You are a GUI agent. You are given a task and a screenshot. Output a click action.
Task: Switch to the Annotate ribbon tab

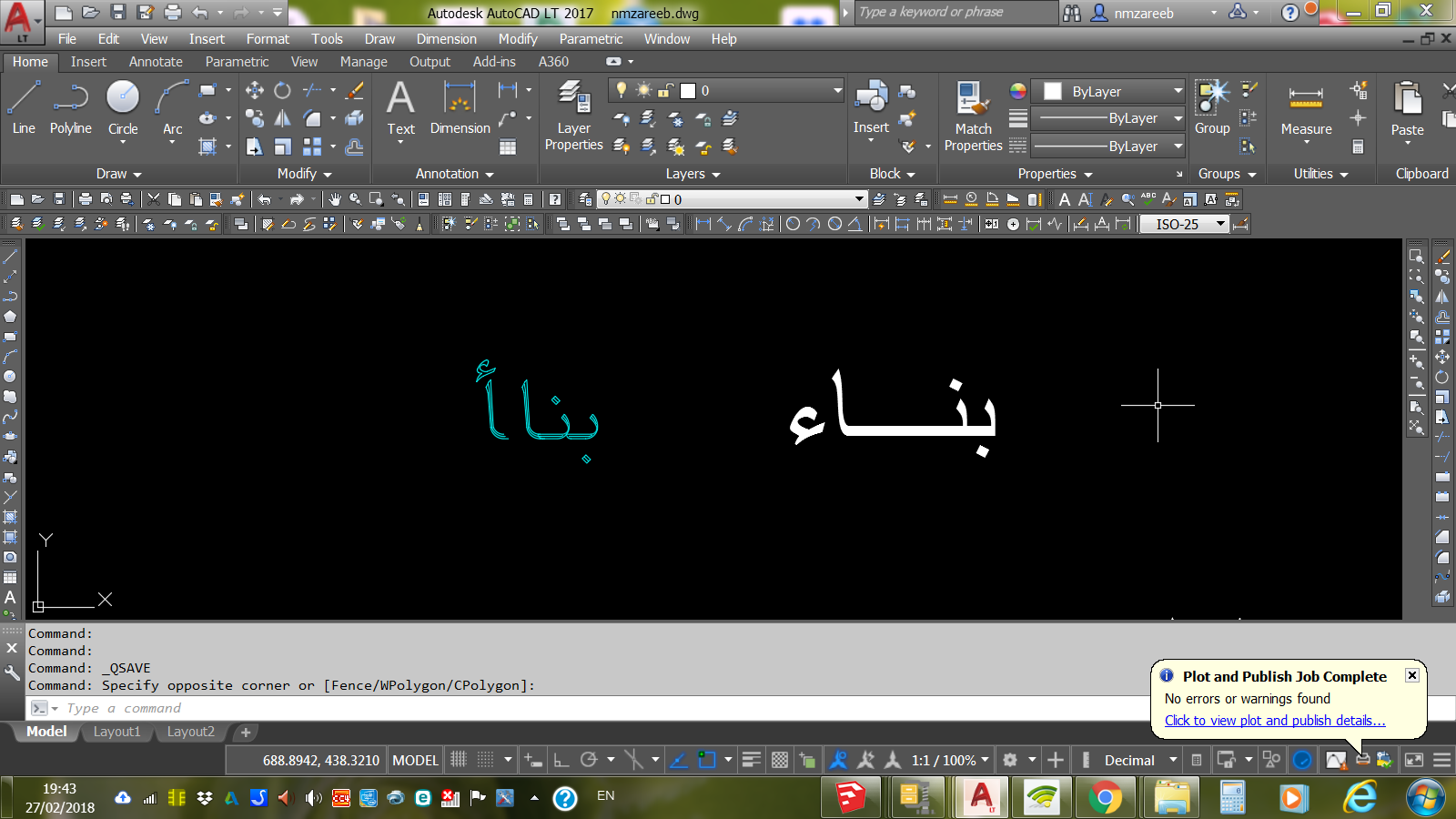[155, 61]
